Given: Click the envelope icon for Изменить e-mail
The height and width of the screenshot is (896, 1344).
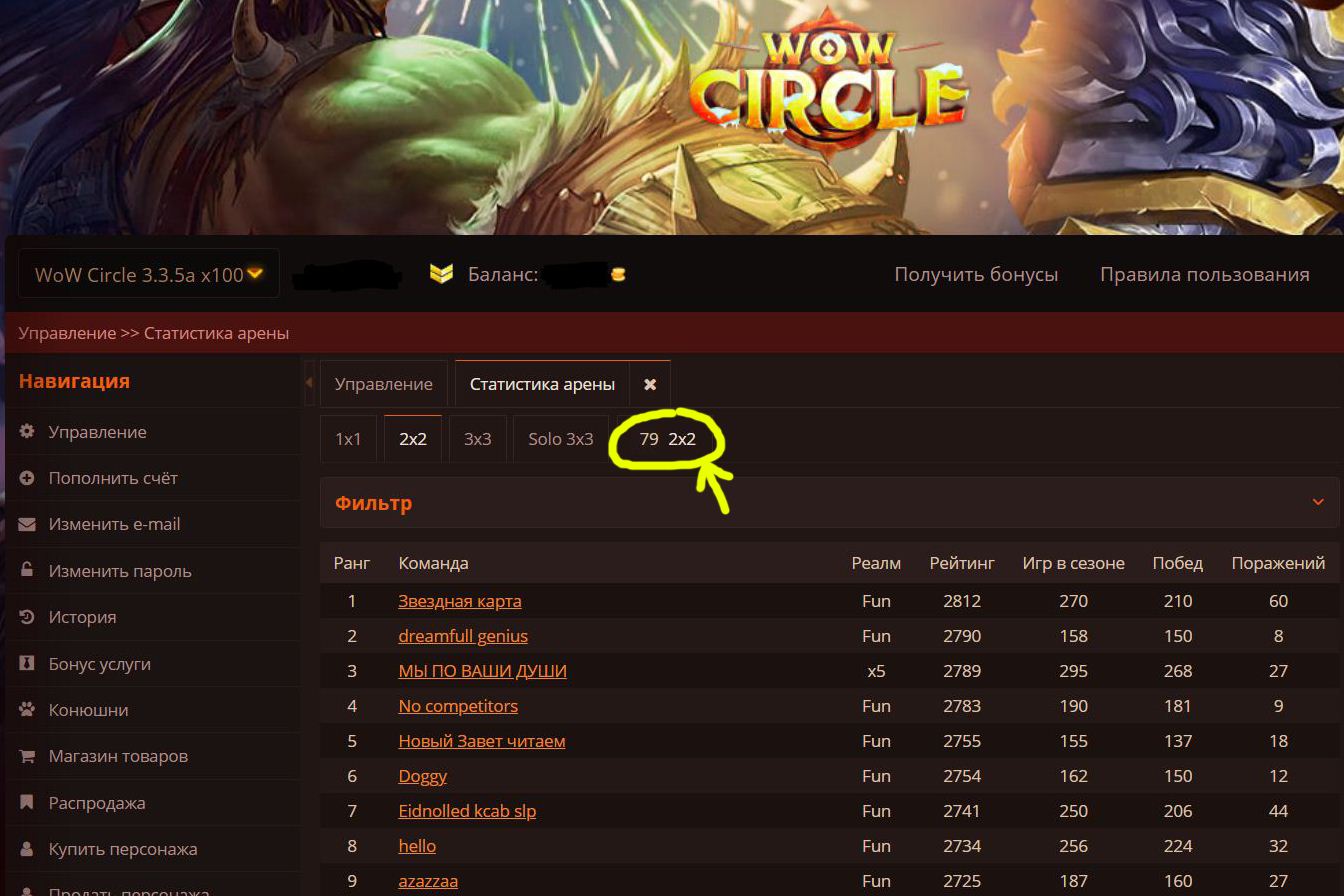Looking at the screenshot, I should click(x=27, y=524).
